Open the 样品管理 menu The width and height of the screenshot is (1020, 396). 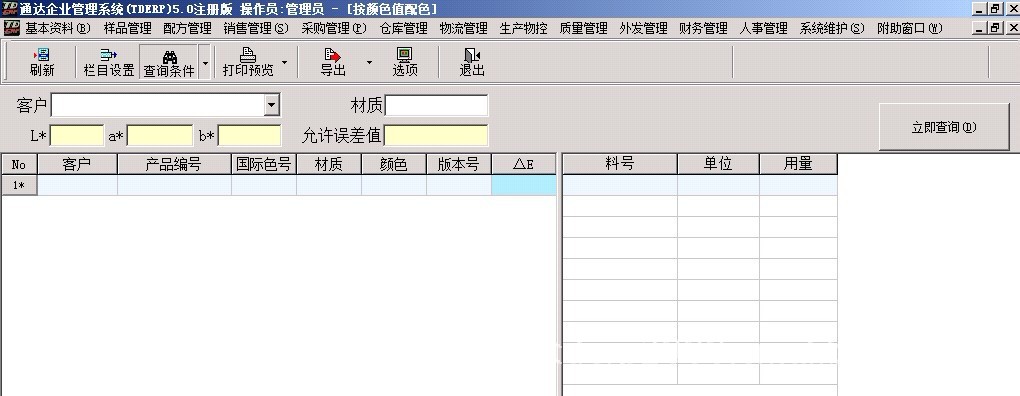point(128,29)
